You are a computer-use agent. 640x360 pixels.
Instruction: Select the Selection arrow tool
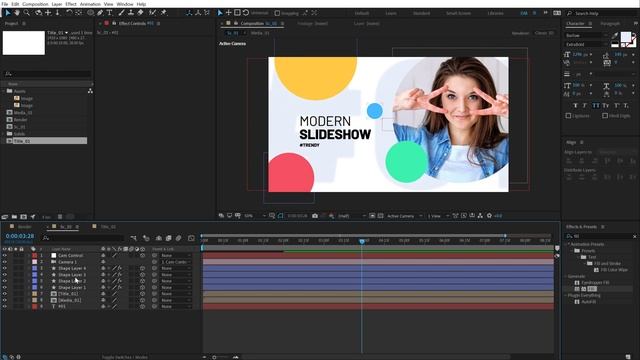click(7, 13)
